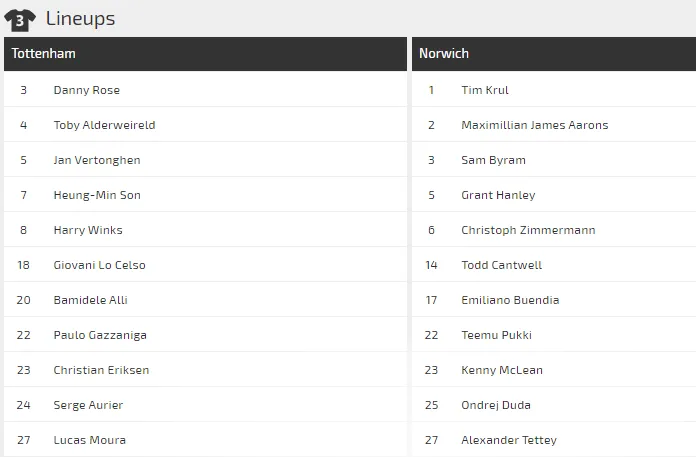Select Bamidele Alli from the list

tap(90, 300)
